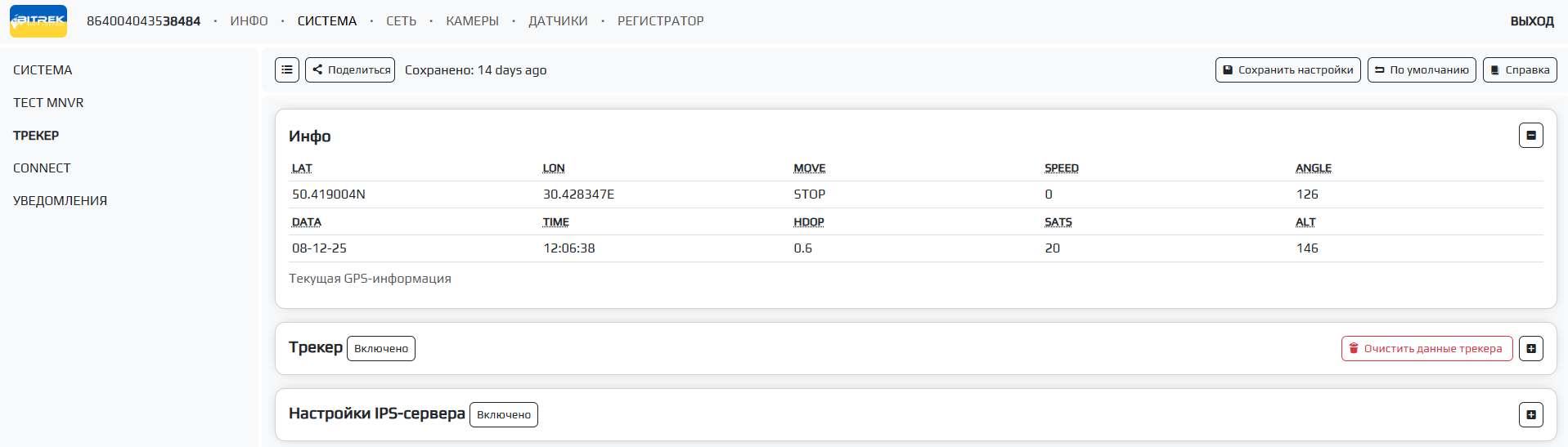Toggle the Трекер Включено switch
Viewport: 1568px width, 447px height.
coord(381,349)
